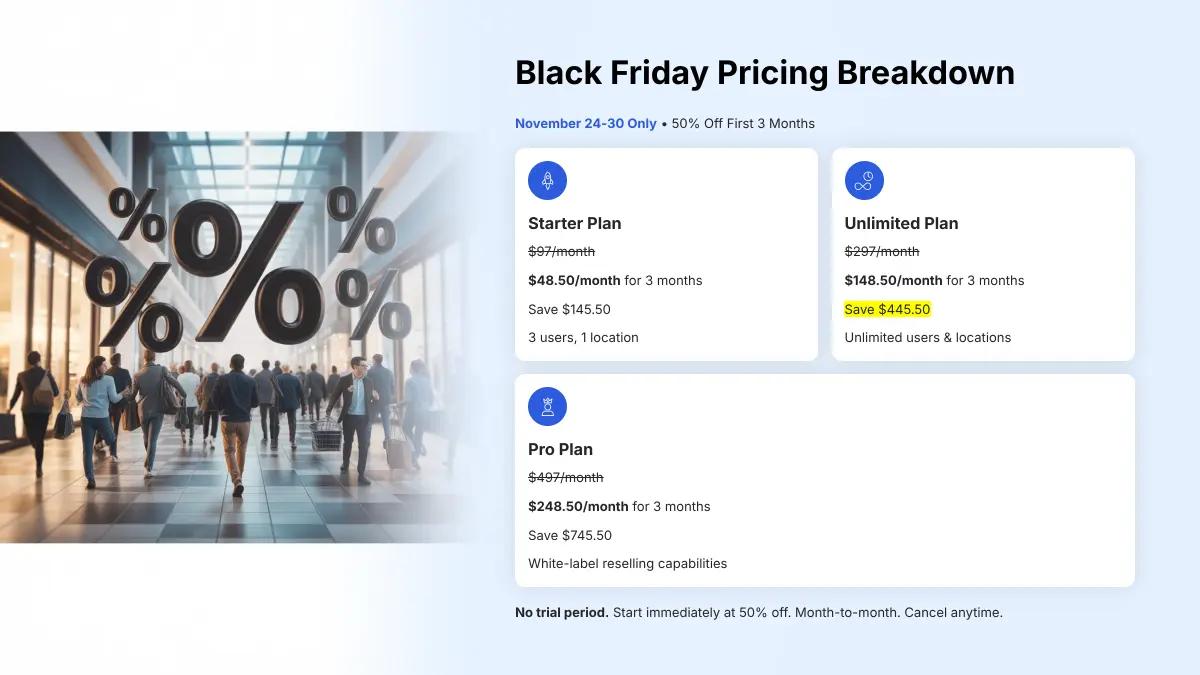Screen dimensions: 1200x675
Task: Click White-label reselling capabilities text
Action: [x=627, y=563]
